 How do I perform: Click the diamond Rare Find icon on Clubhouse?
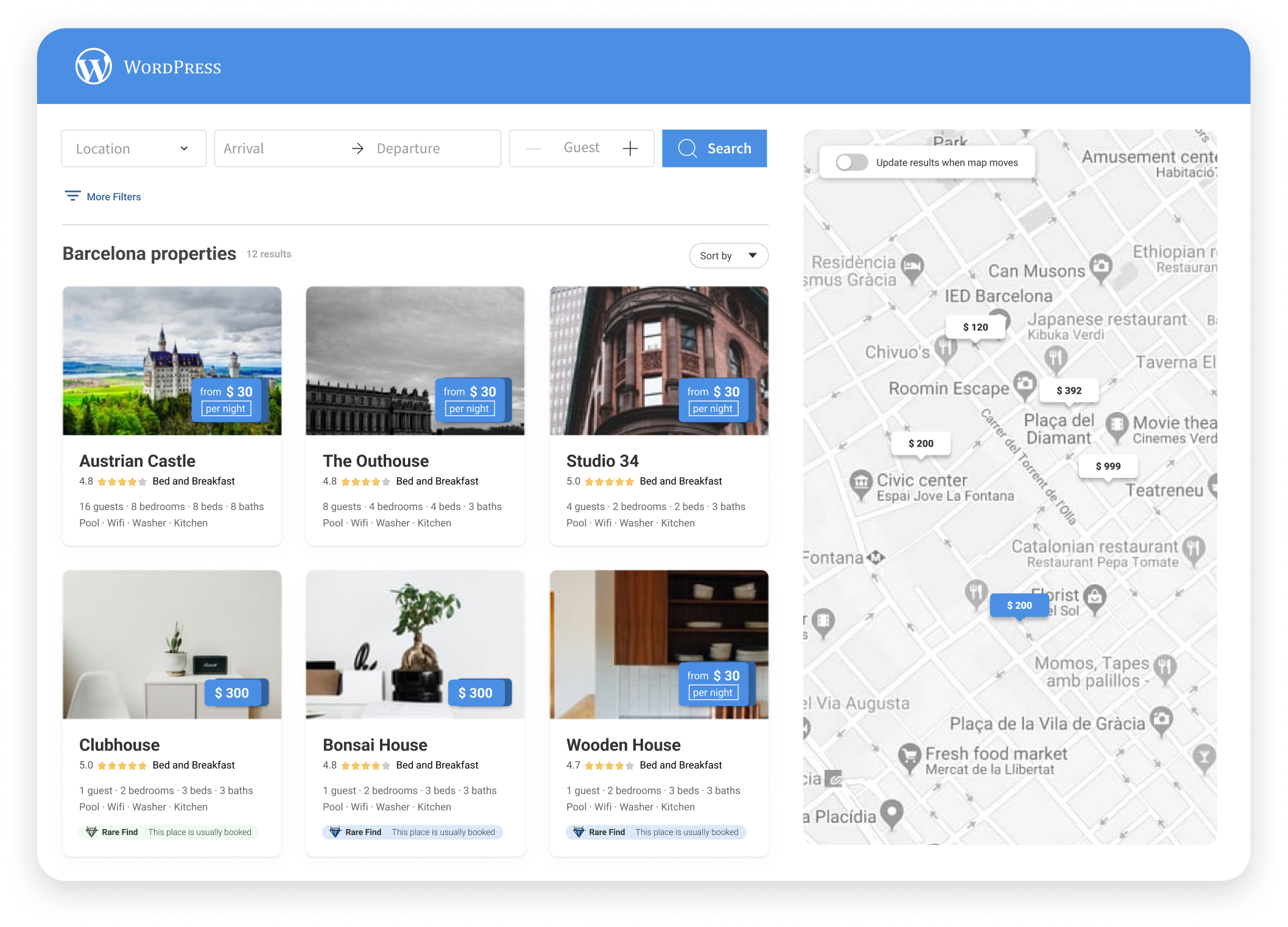[91, 831]
